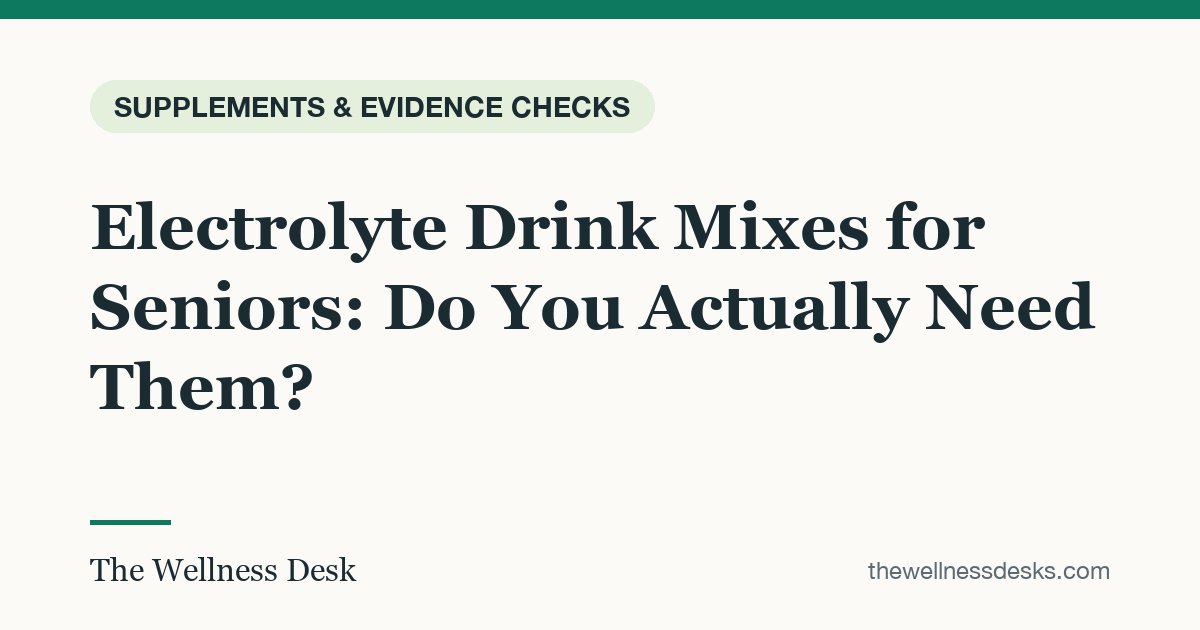The height and width of the screenshot is (630, 1200).
Task: Open the 'Electrolyte Drink Mixes for Seniors' headline
Action: coord(593,307)
